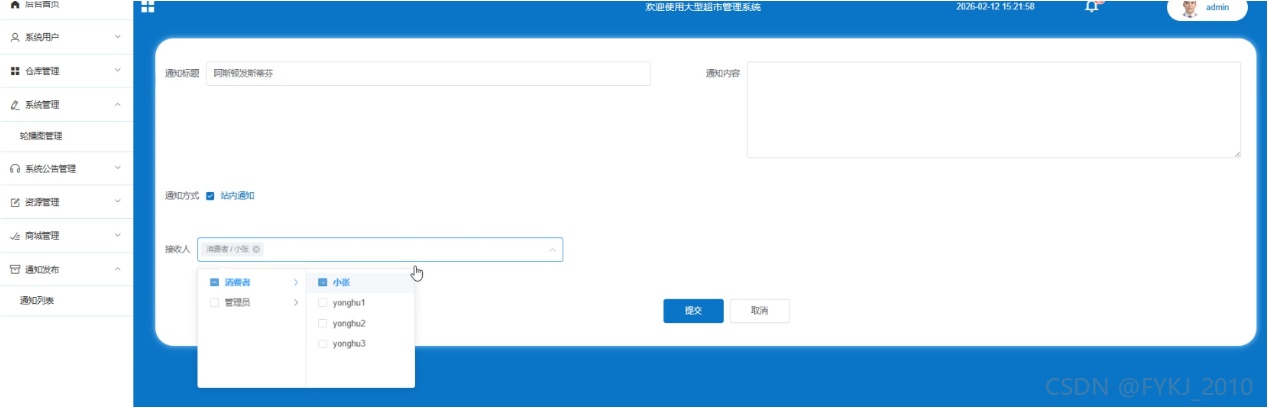Click the 取消 button
The image size is (1268, 408).
[x=759, y=311]
